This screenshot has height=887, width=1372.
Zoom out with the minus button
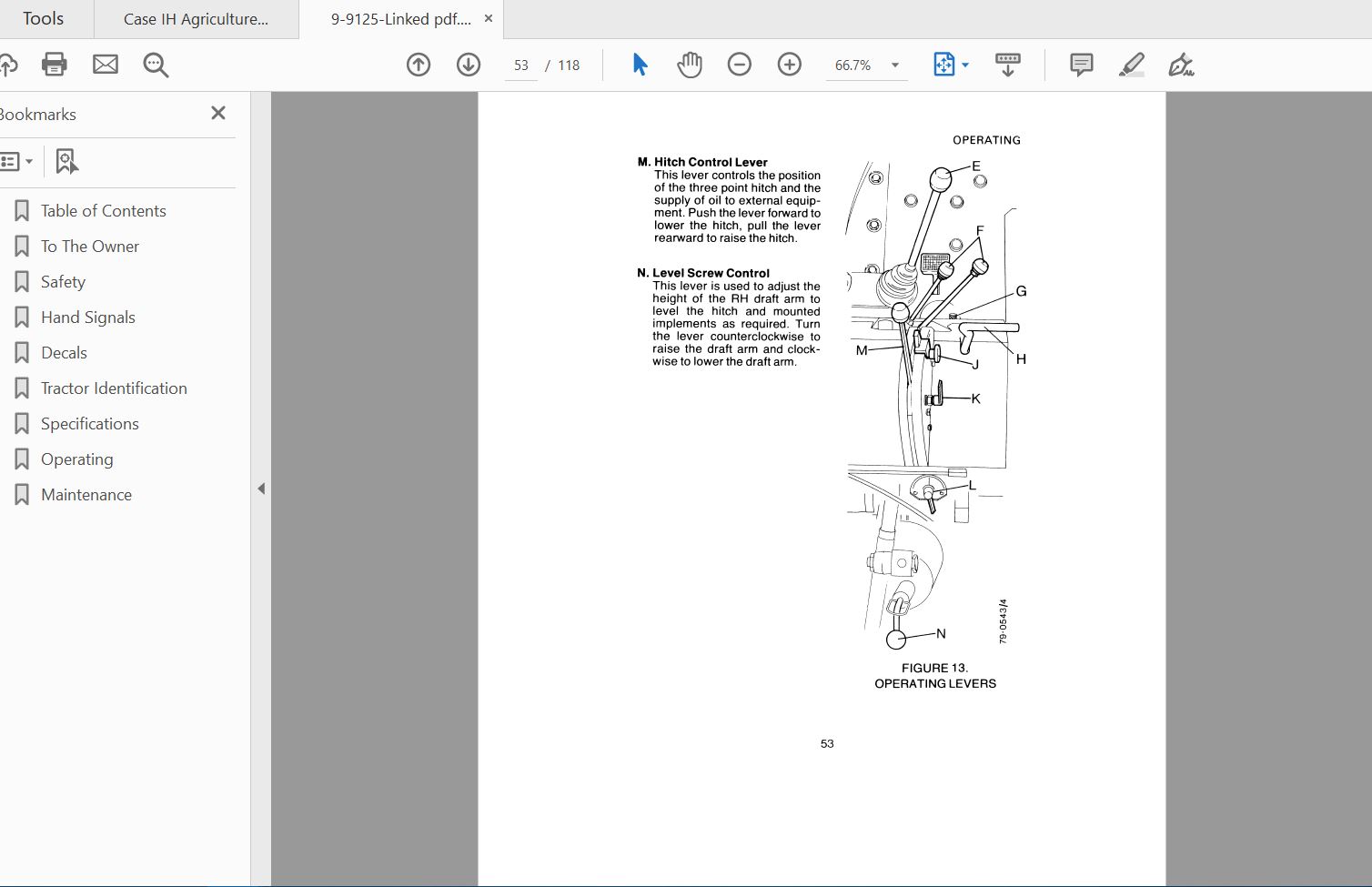coord(740,65)
